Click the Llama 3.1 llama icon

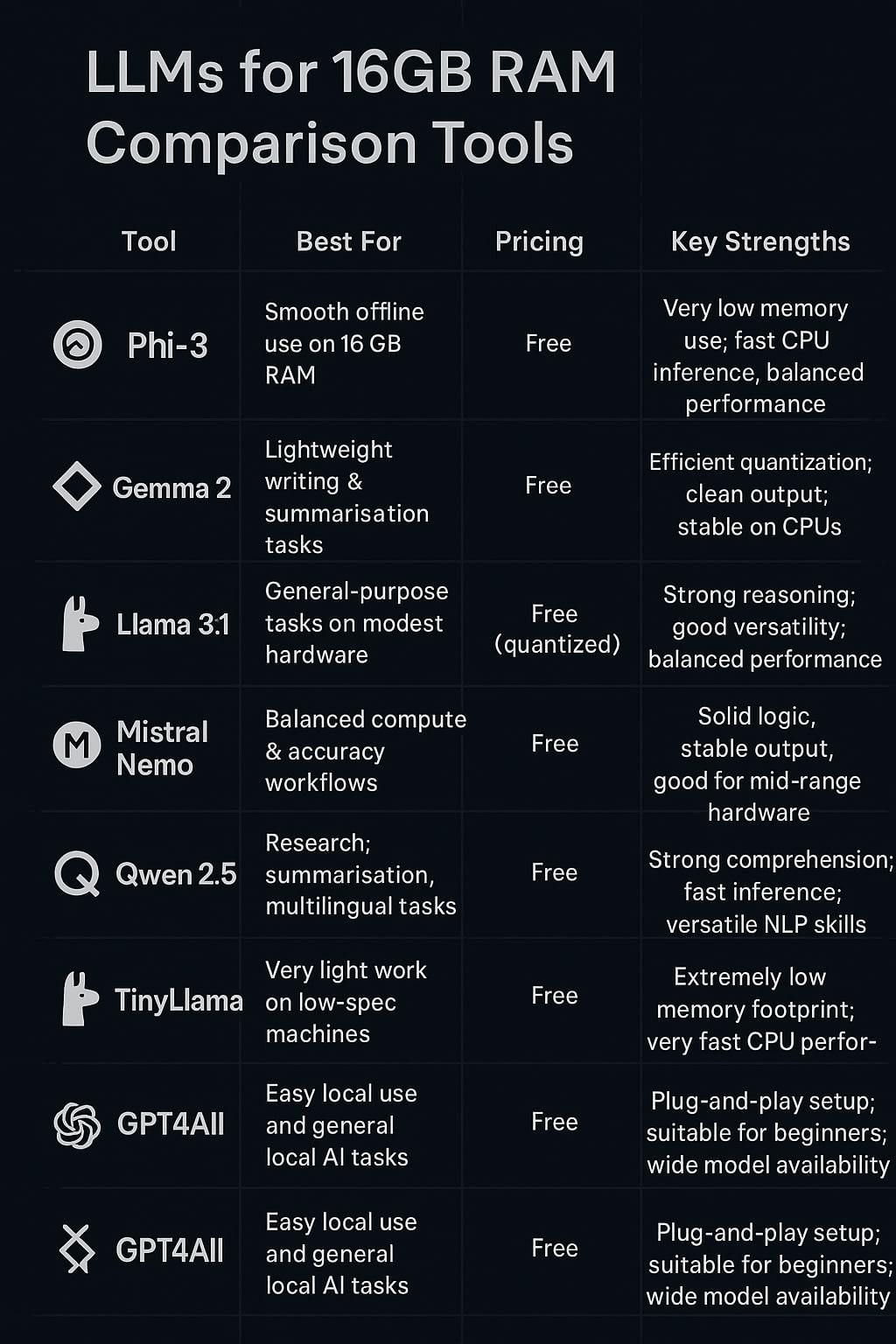(x=80, y=624)
